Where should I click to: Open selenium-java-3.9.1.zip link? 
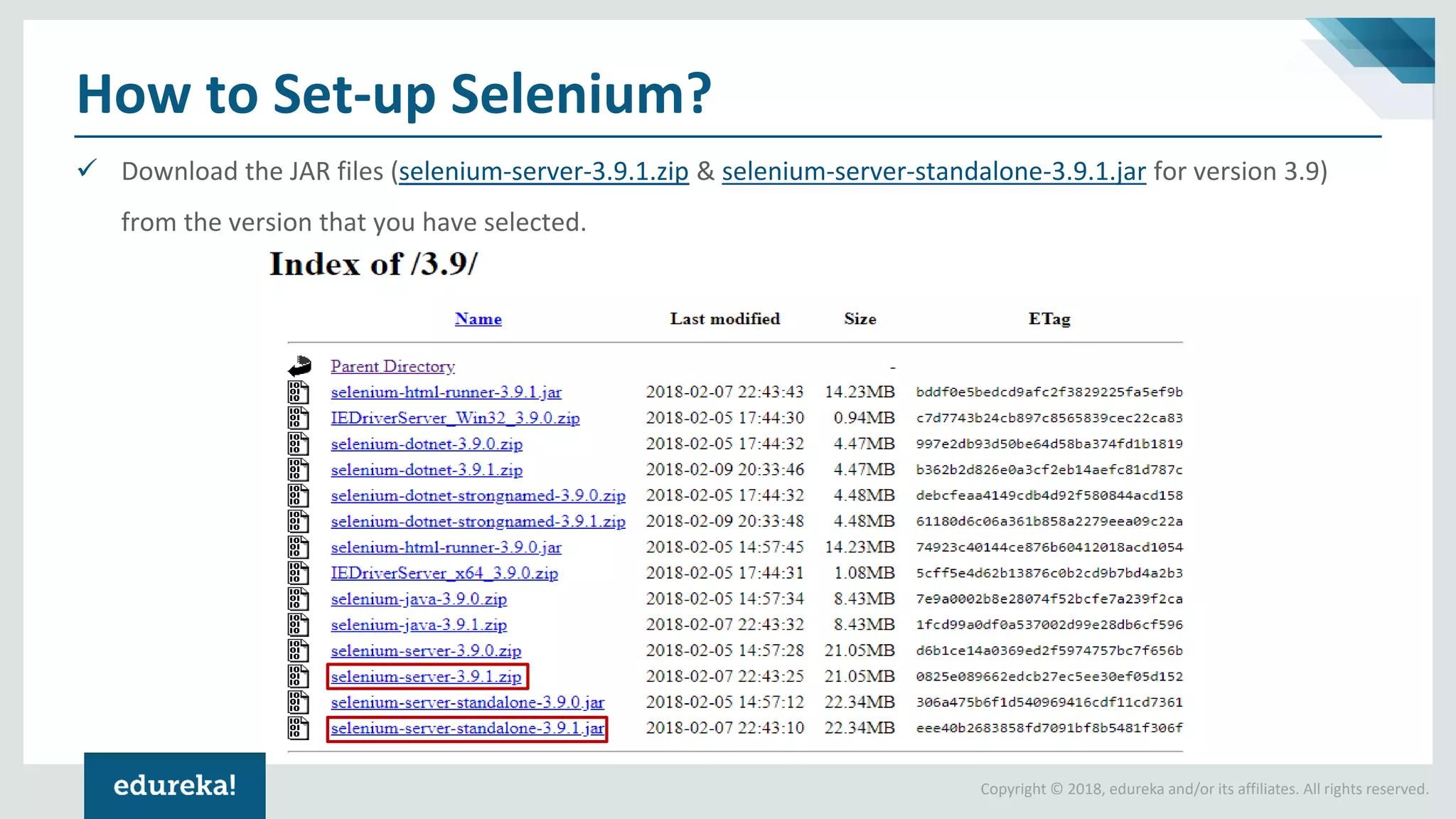pos(419,625)
